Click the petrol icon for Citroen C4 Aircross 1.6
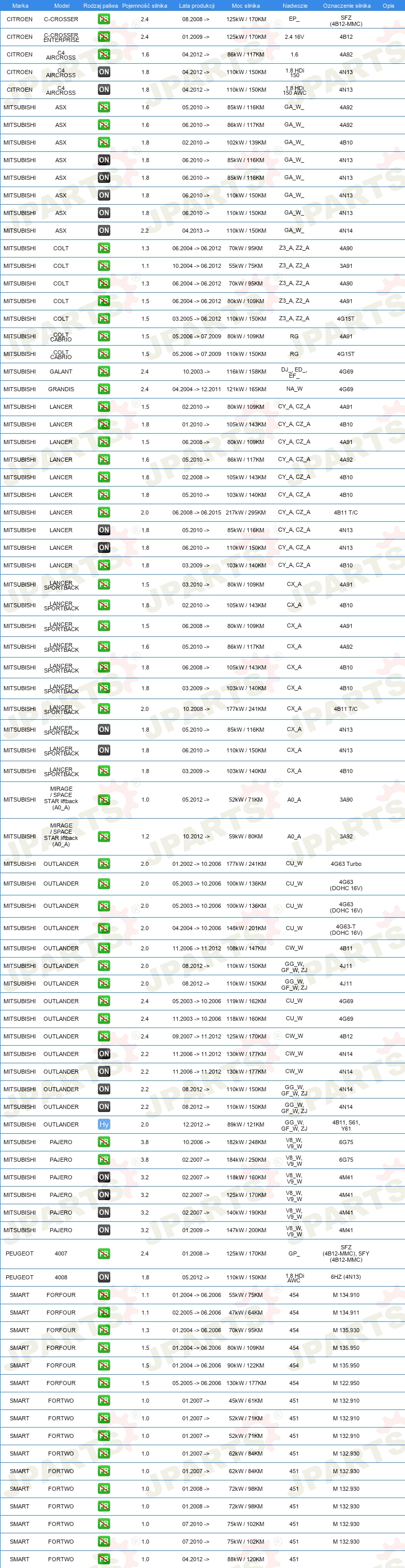Screen dimensions: 405x1568 coord(104,54)
